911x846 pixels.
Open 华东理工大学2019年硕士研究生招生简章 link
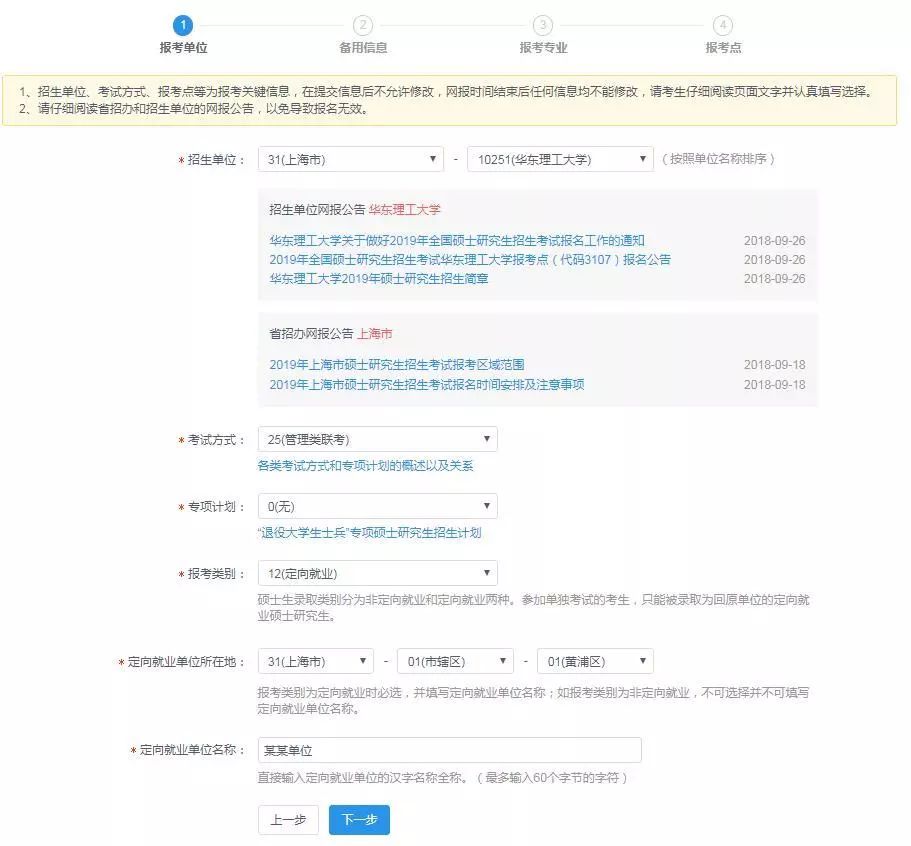click(378, 279)
